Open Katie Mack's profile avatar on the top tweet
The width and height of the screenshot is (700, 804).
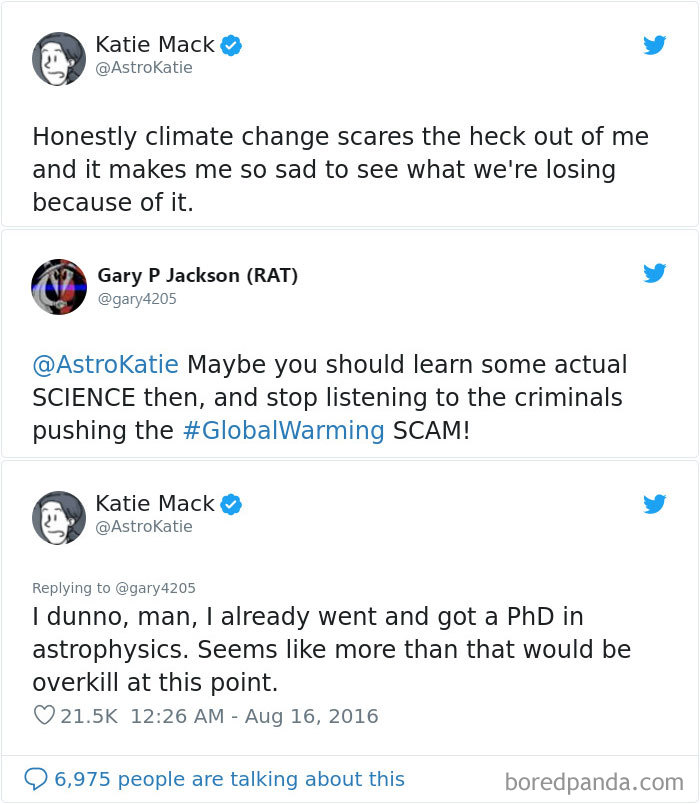point(58,58)
